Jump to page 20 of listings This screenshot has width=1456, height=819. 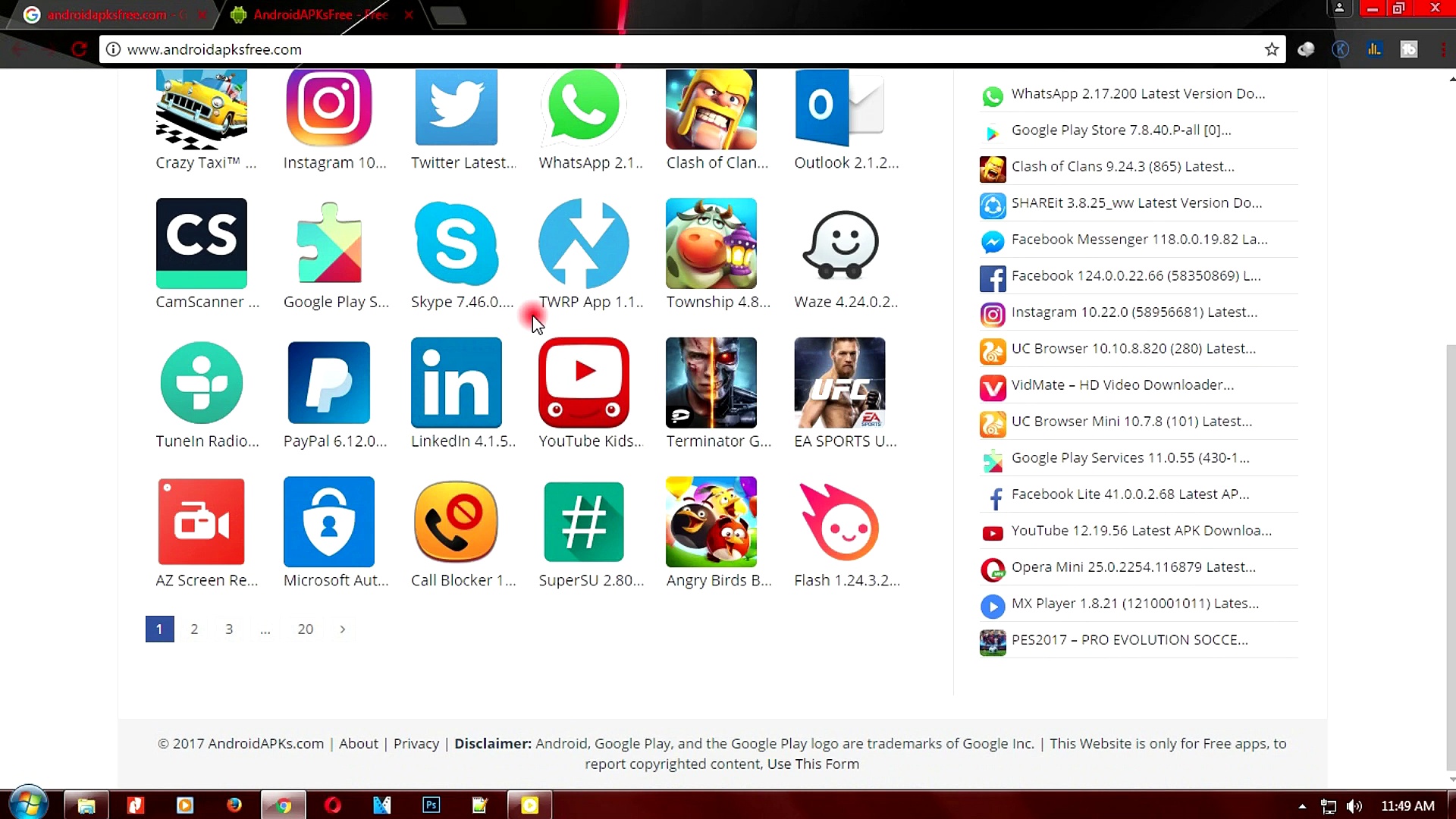(x=305, y=629)
